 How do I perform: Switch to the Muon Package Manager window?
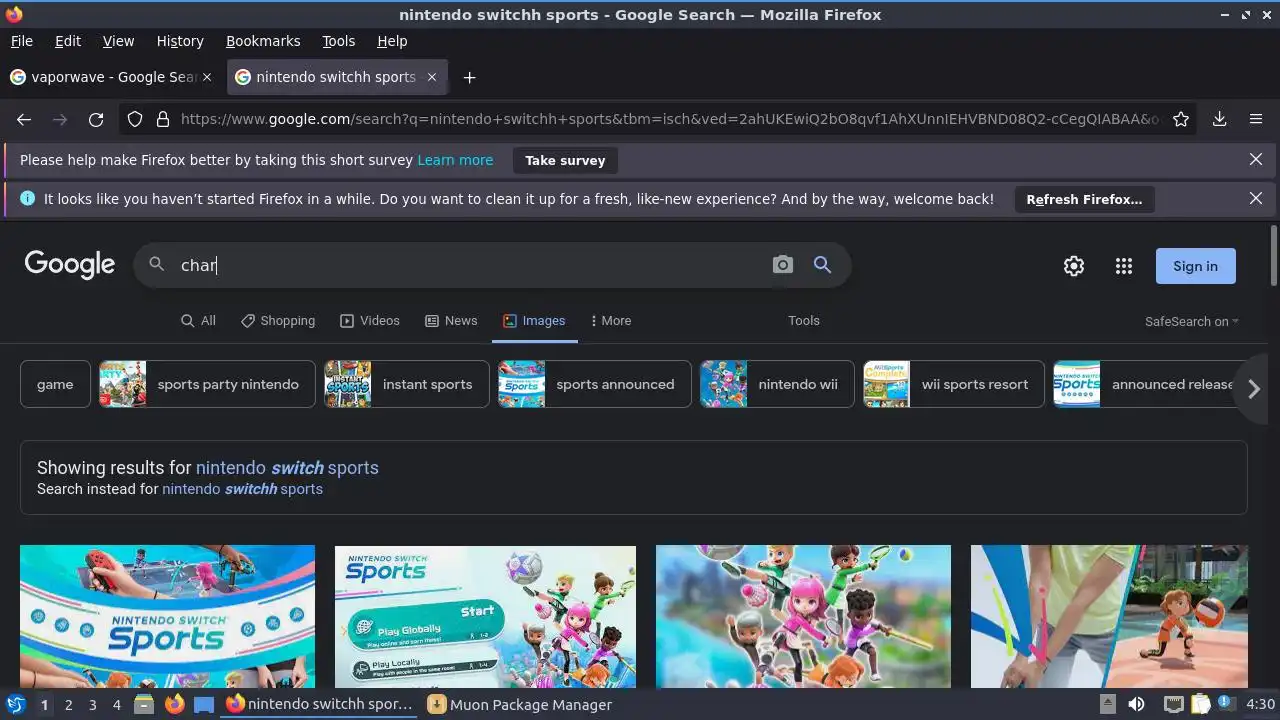point(520,704)
